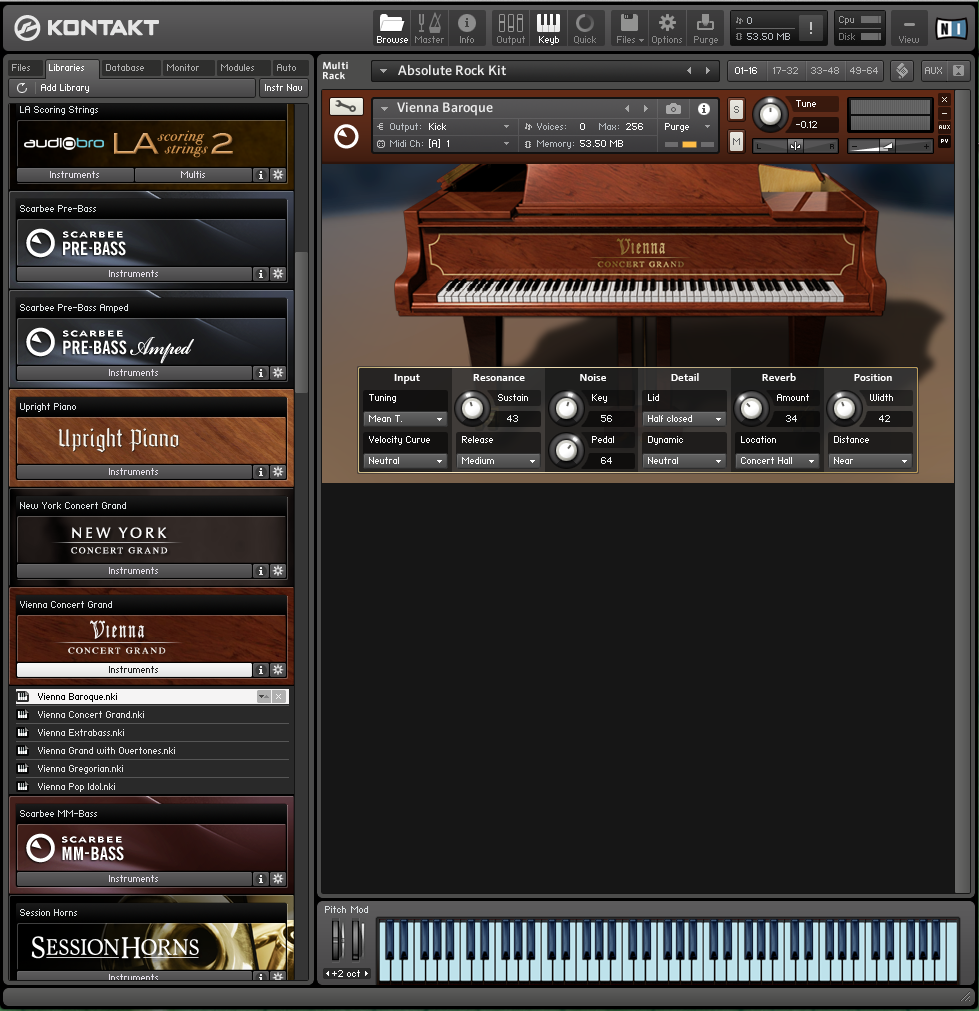Click the Pitch wheel
Viewport: 979px width, 1011px height.
pos(337,941)
